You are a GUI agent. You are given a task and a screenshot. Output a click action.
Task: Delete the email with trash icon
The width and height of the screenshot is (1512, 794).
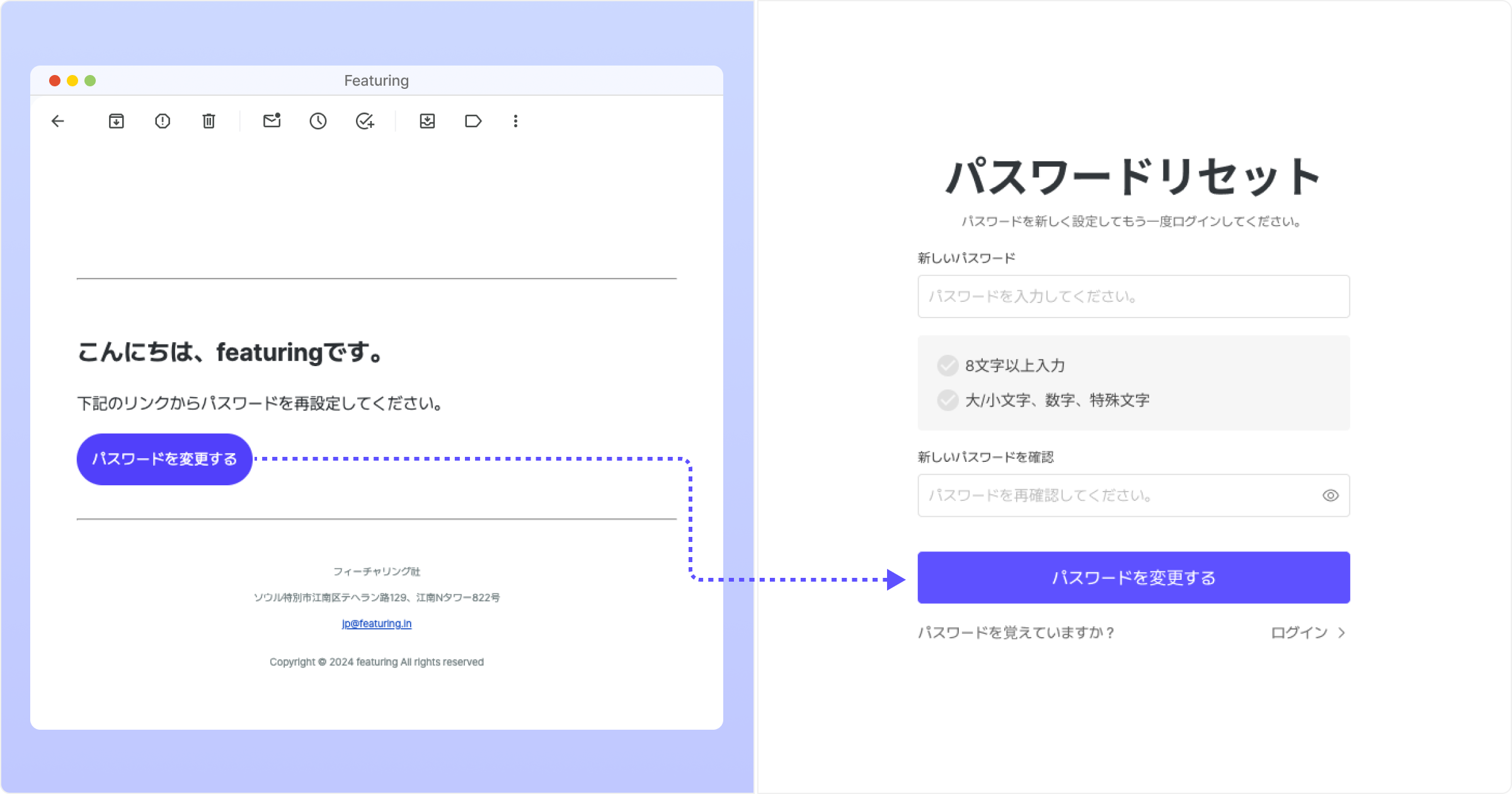209,121
